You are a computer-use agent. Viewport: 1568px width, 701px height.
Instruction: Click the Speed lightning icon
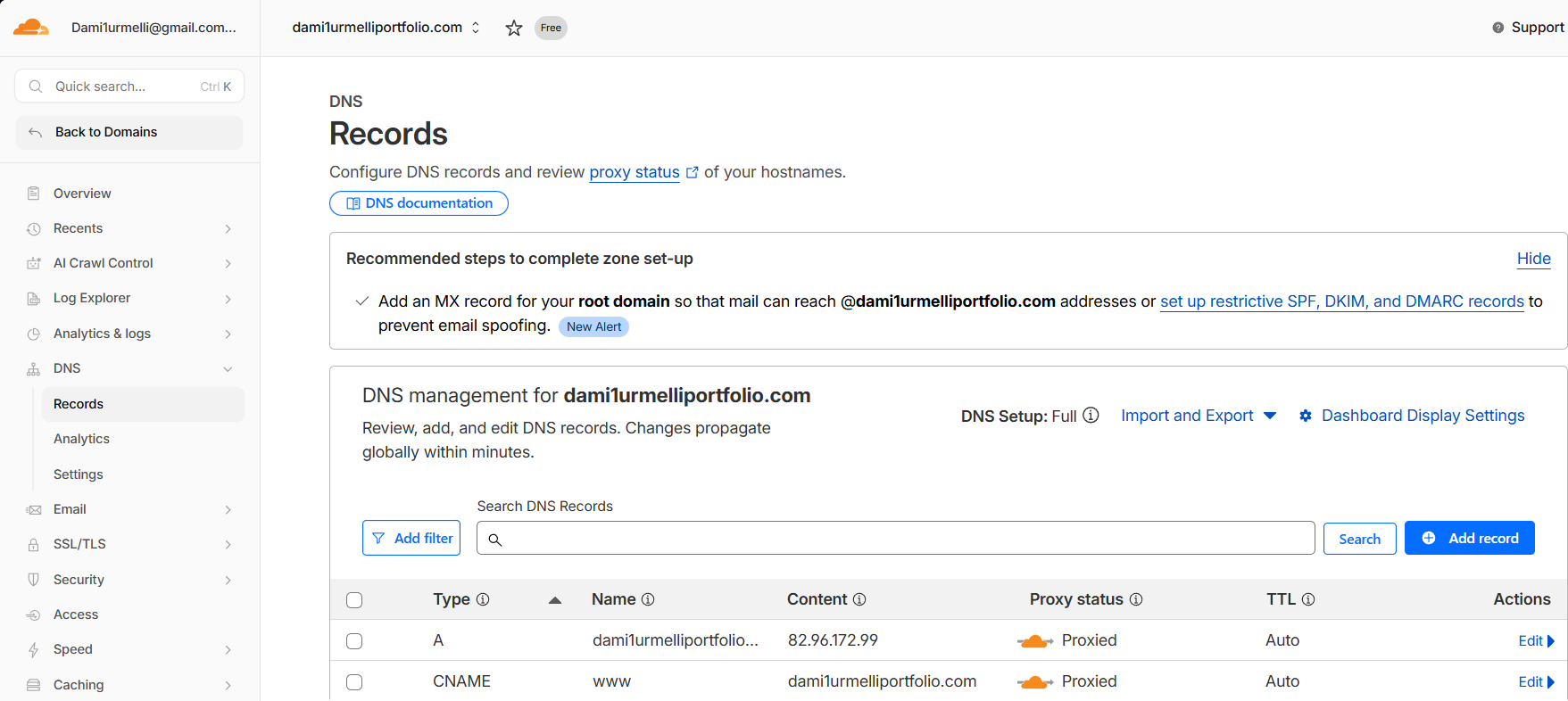(34, 650)
